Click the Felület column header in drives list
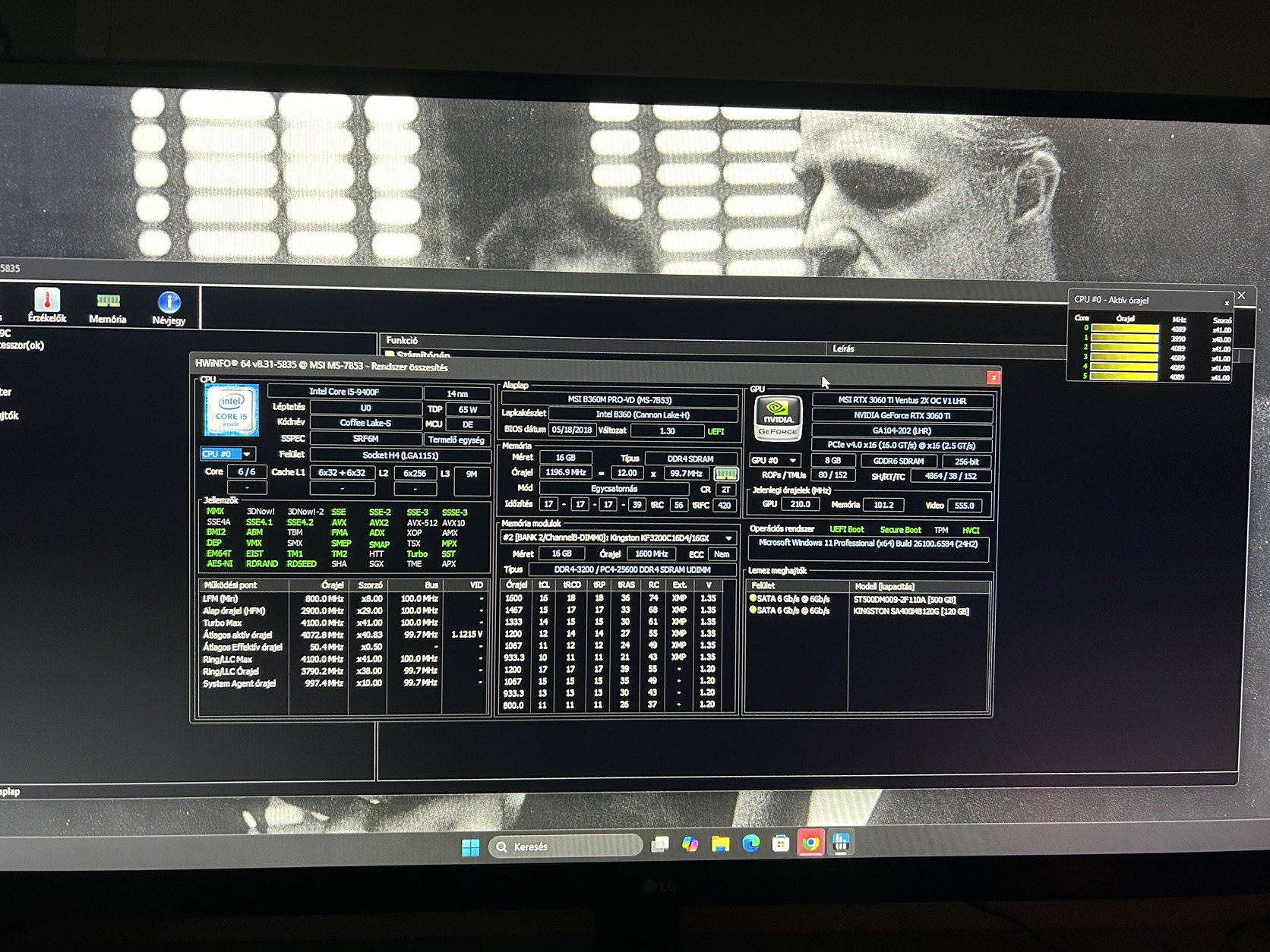Screen dimensions: 1270x952 tap(797, 585)
